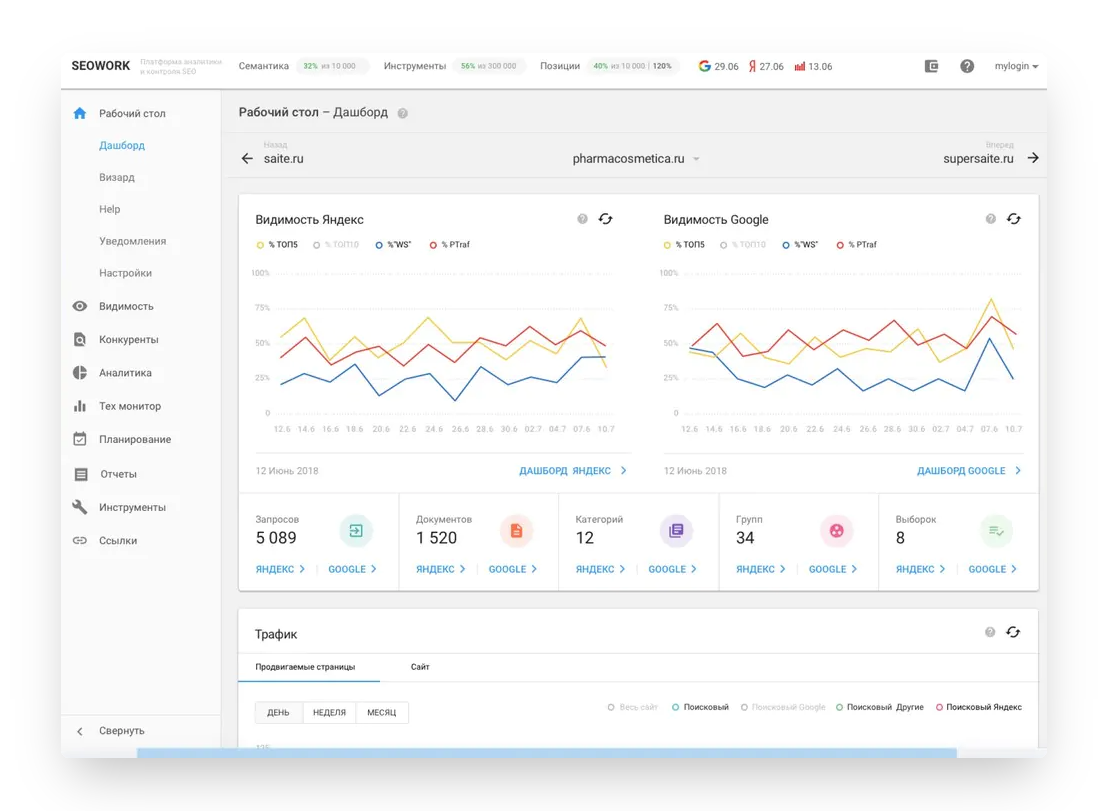The image size is (1108, 811).
Task: Expand the mylogin account menu
Action: (1016, 67)
